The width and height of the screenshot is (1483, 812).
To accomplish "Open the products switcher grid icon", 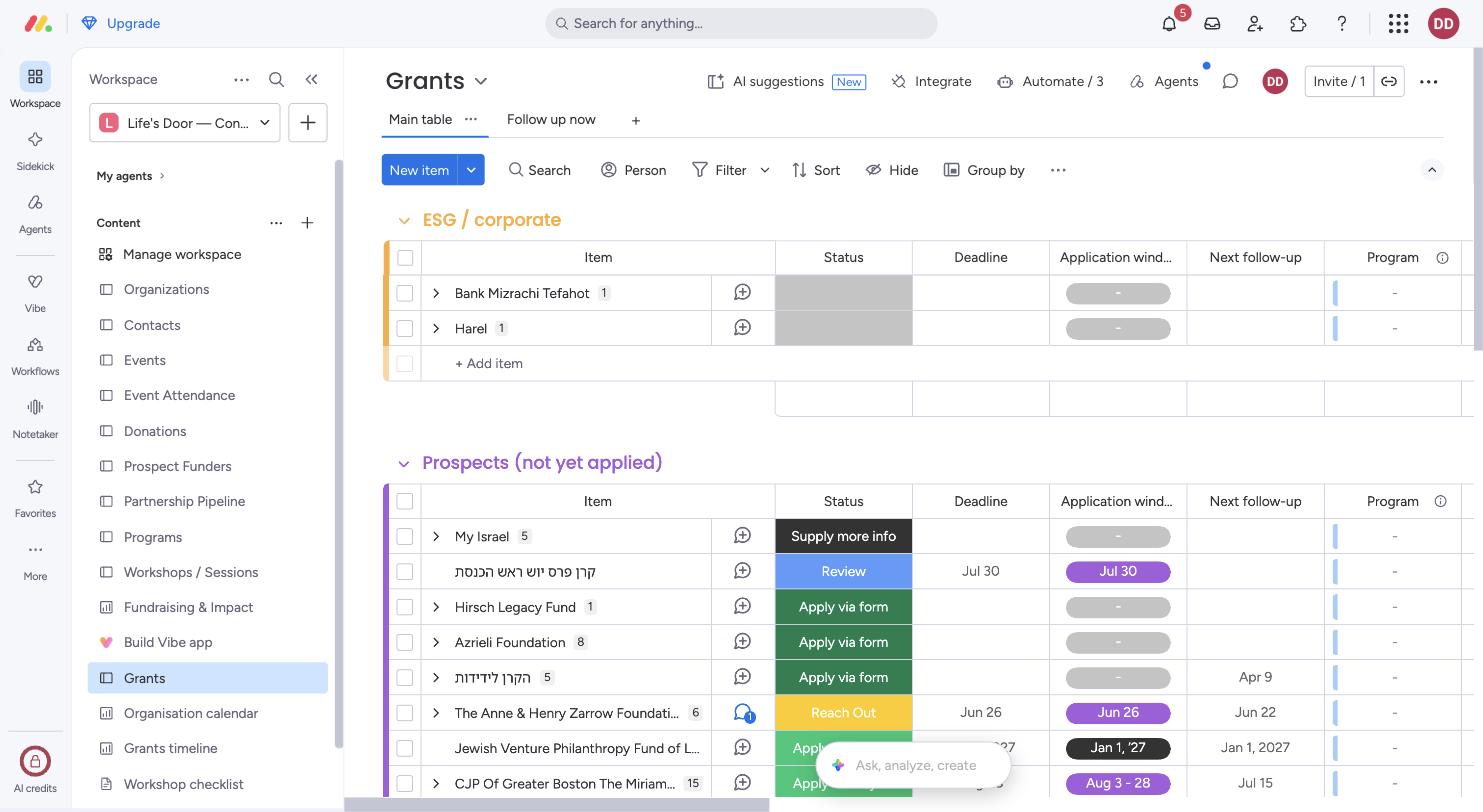I will pos(1399,23).
